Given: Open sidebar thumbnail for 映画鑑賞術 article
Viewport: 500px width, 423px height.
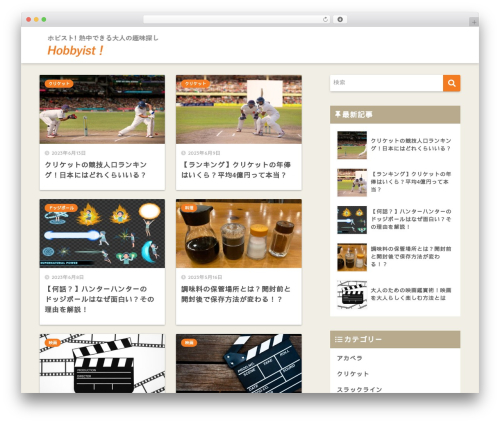Looking at the screenshot, I should 352,294.
